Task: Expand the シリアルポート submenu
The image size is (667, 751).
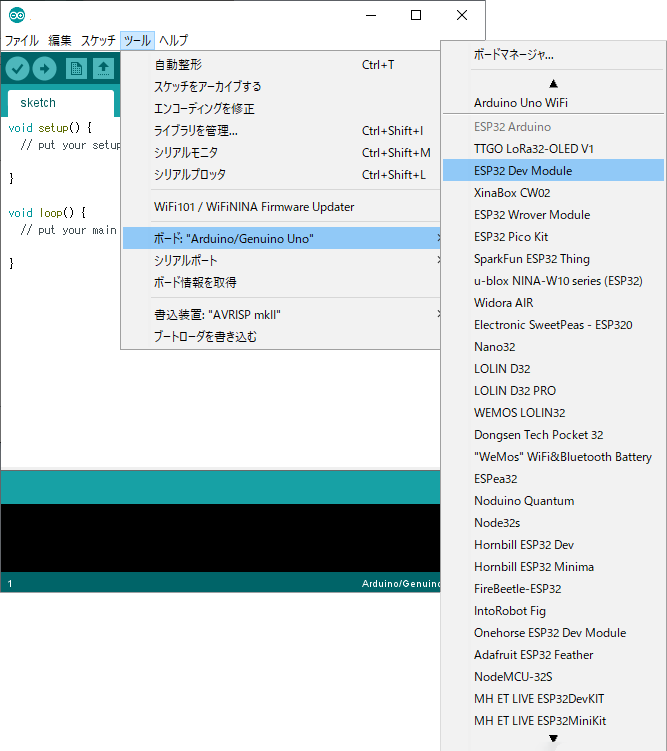Action: coord(281,261)
